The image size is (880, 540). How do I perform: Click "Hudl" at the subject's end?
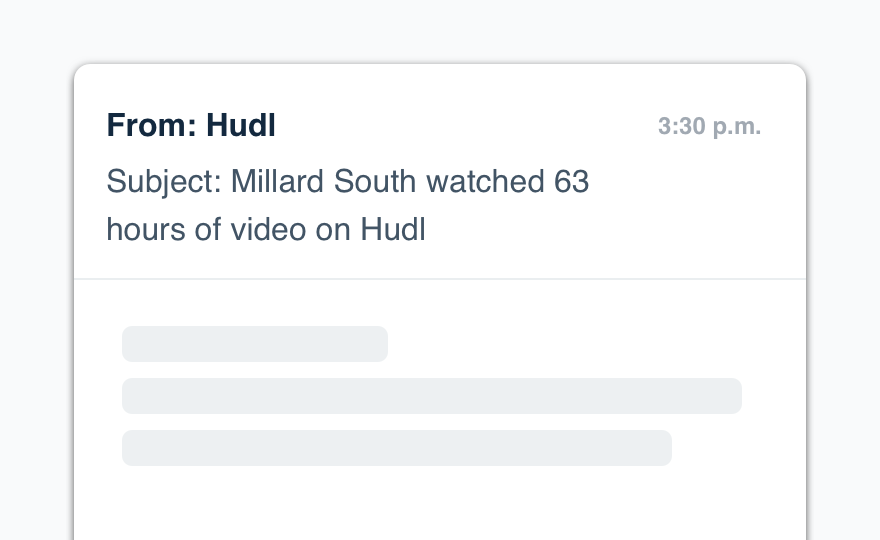click(x=393, y=230)
